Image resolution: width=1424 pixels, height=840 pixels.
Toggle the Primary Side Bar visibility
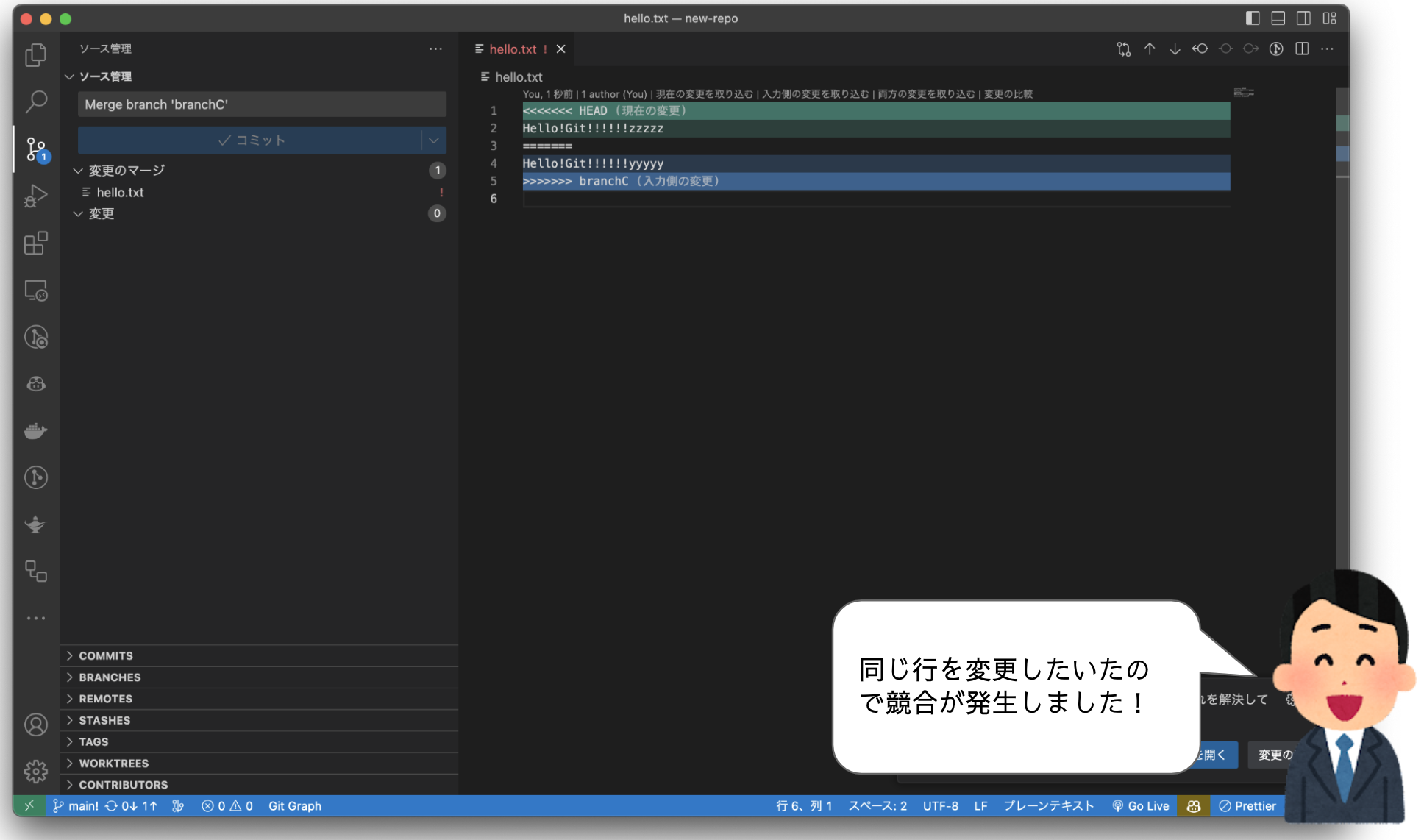click(x=1253, y=18)
